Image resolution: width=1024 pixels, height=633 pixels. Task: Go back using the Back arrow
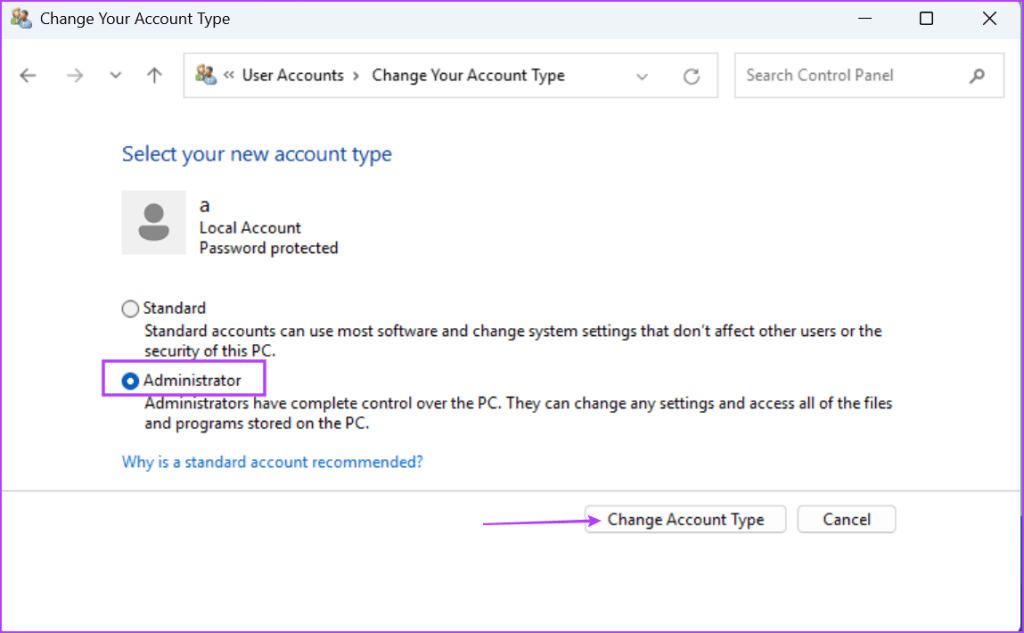click(x=28, y=76)
